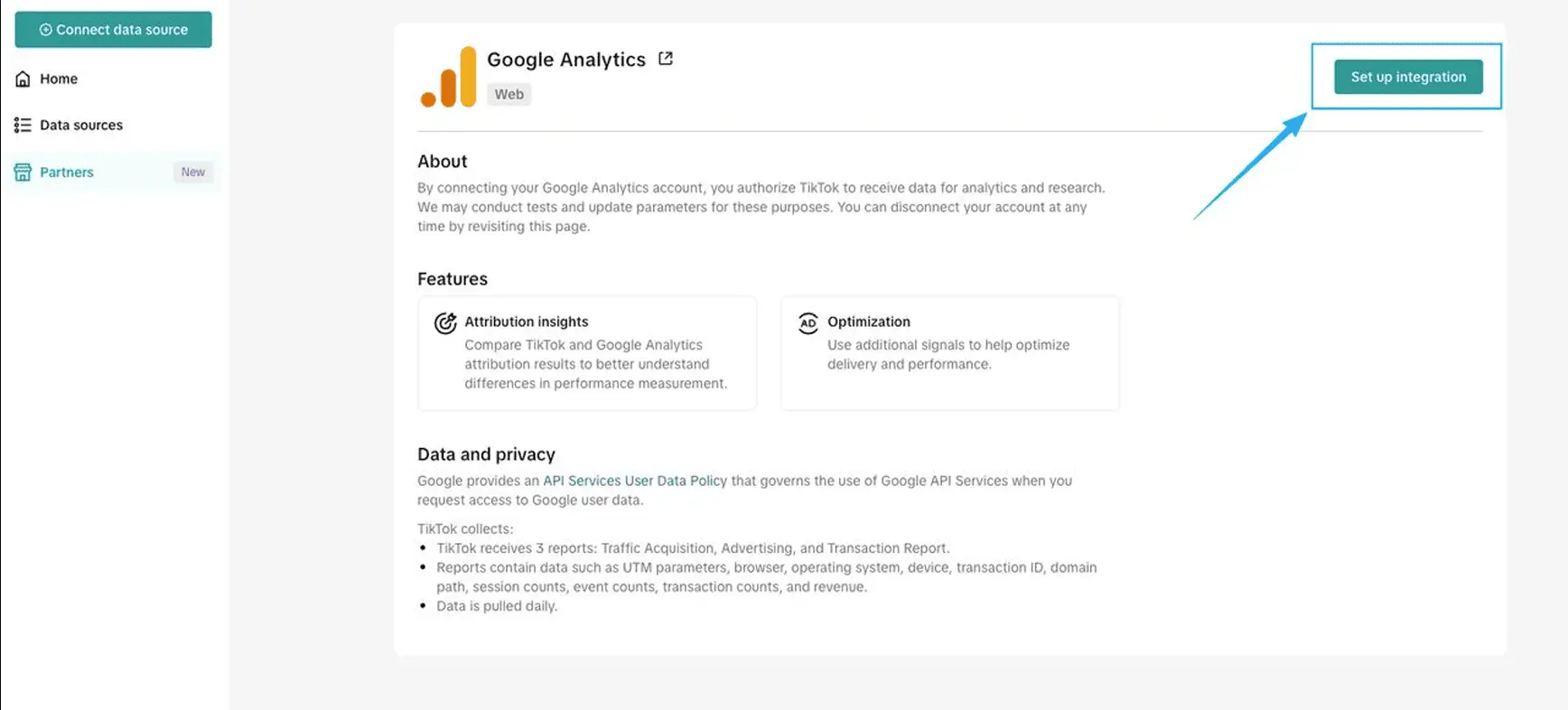Open Google Analytics external link icon
The height and width of the screenshot is (710, 1568).
pyautogui.click(x=666, y=59)
